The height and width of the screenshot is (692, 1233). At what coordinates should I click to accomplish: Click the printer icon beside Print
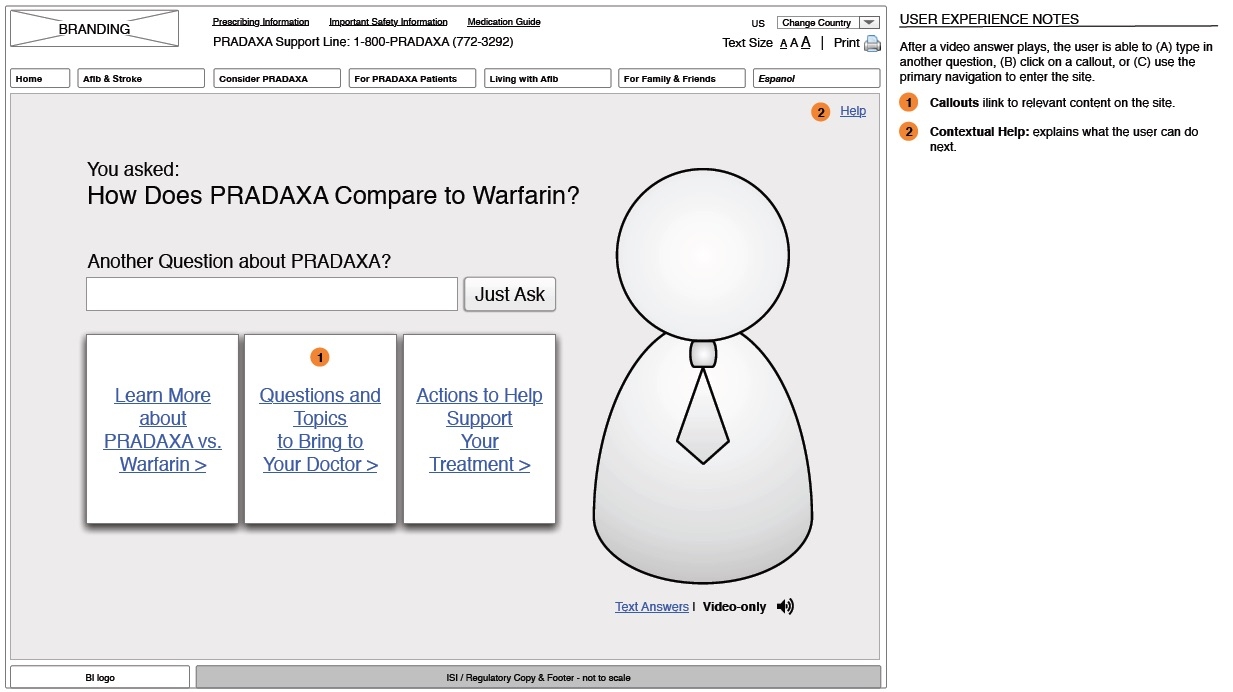872,43
